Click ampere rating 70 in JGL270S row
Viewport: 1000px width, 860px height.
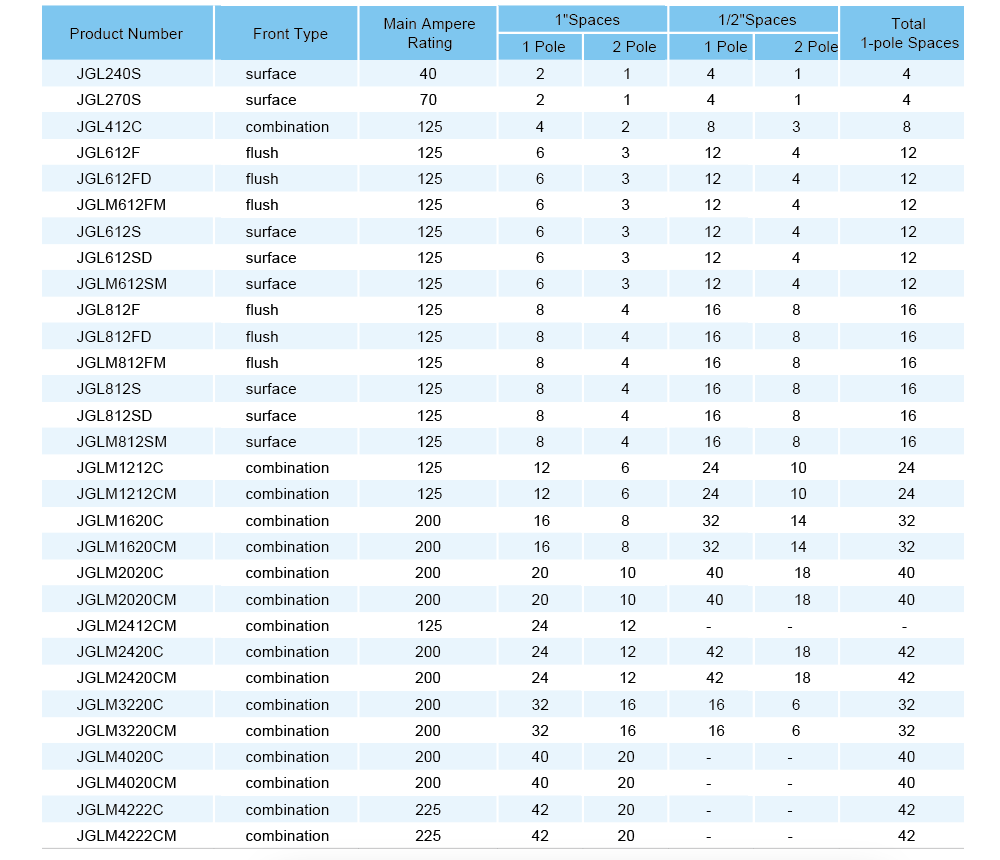[428, 100]
